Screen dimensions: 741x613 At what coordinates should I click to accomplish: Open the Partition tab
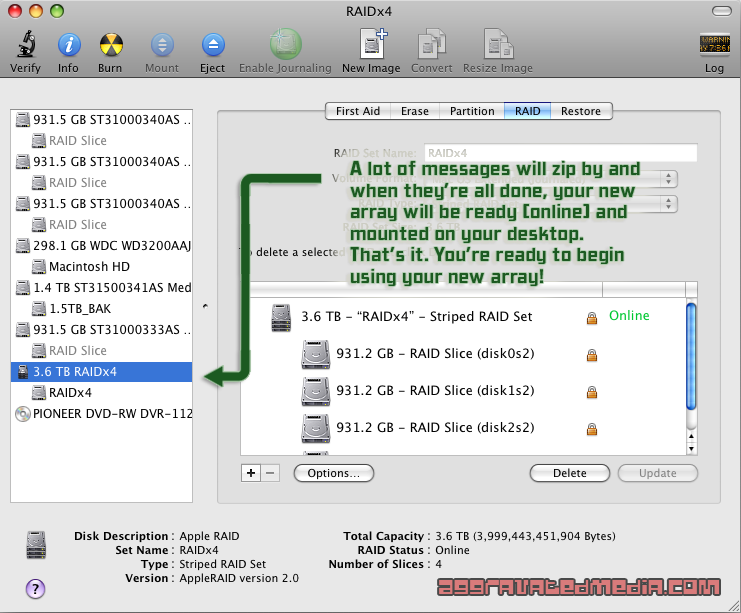click(472, 111)
